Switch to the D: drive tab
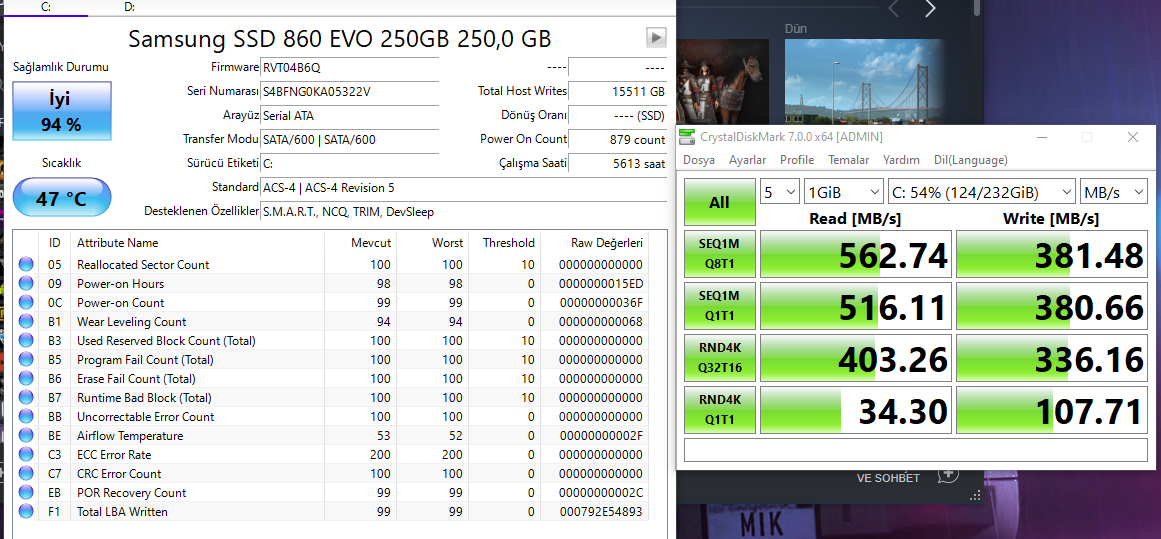 (130, 7)
